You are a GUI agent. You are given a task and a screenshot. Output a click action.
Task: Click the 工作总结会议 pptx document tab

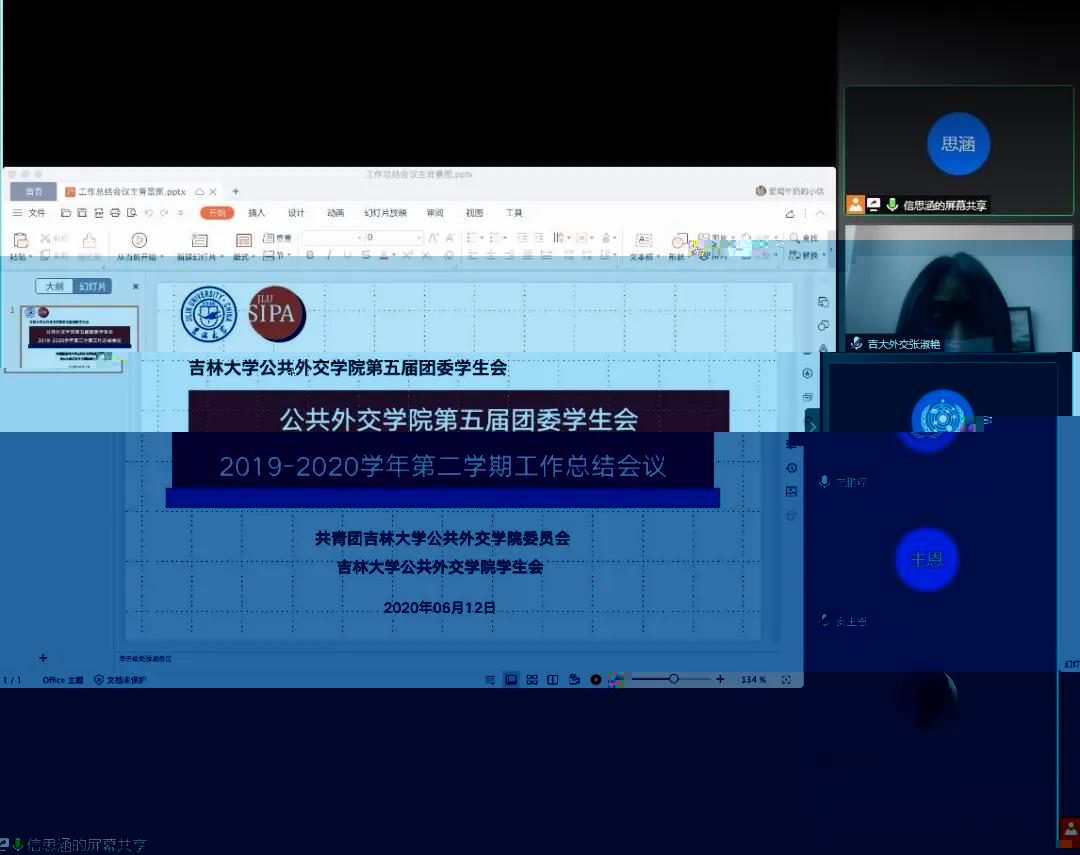click(x=141, y=192)
